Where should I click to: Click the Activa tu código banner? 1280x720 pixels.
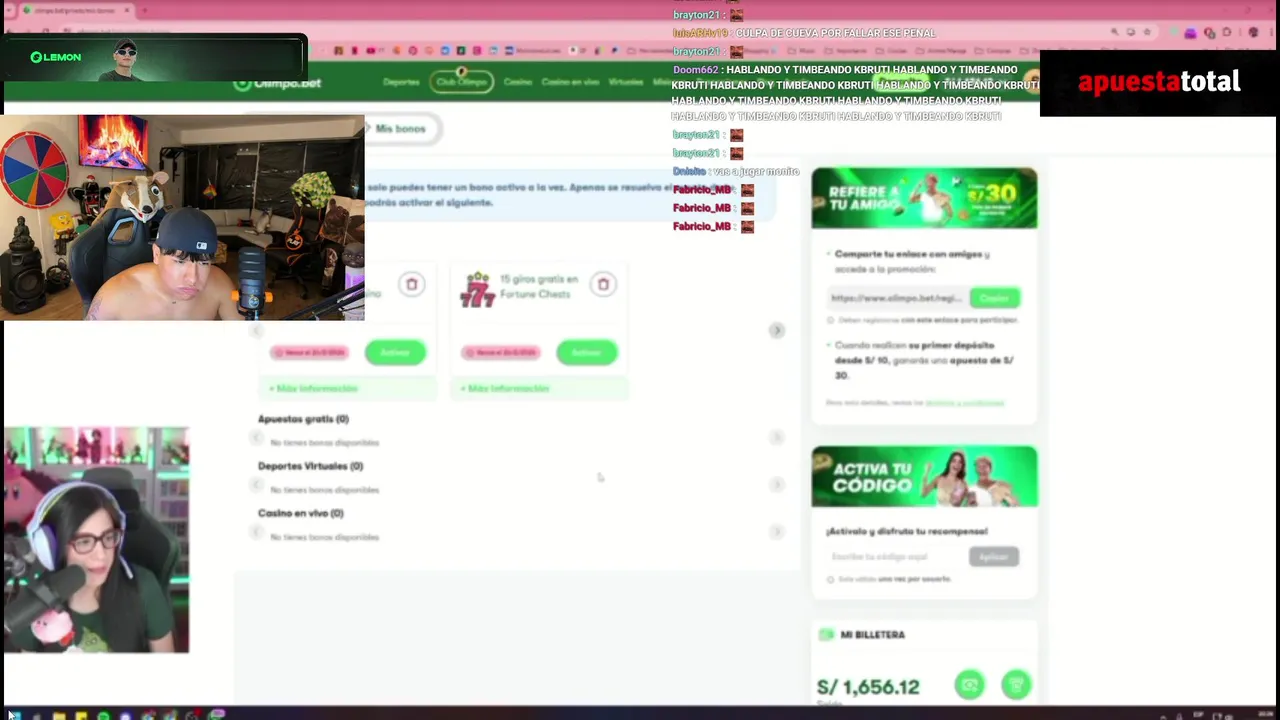tap(924, 477)
